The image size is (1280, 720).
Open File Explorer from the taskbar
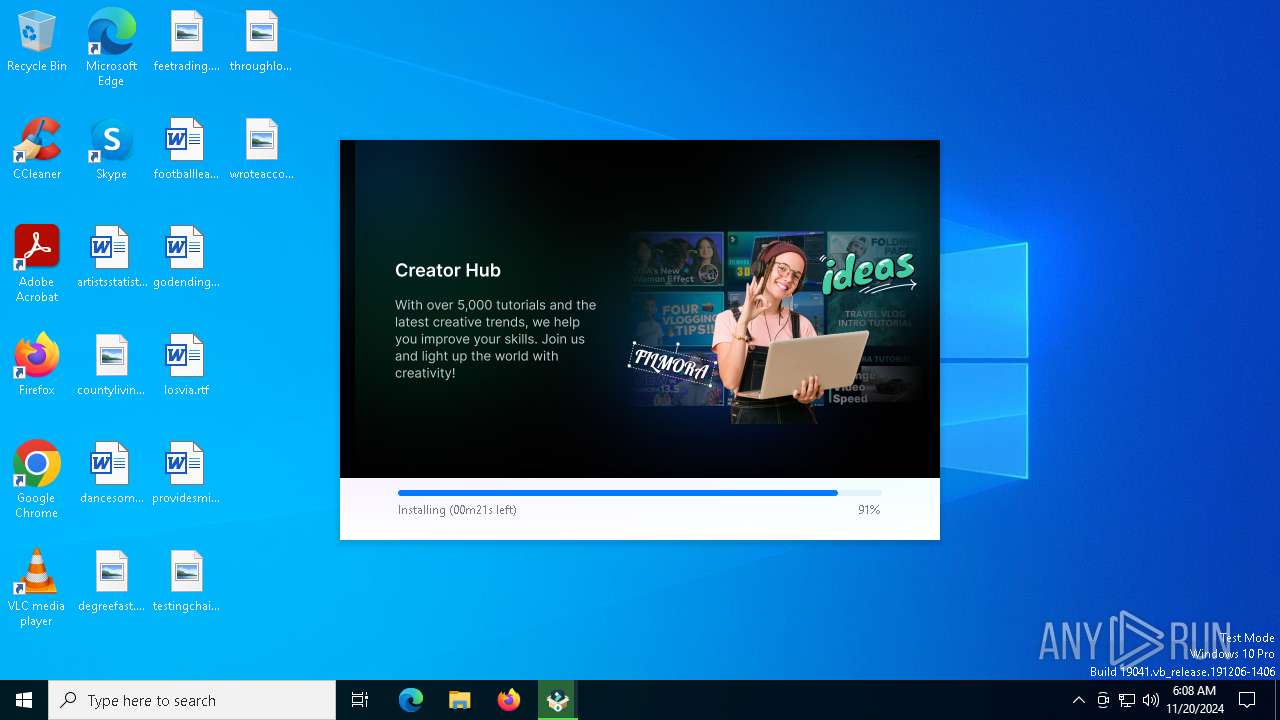[x=460, y=700]
